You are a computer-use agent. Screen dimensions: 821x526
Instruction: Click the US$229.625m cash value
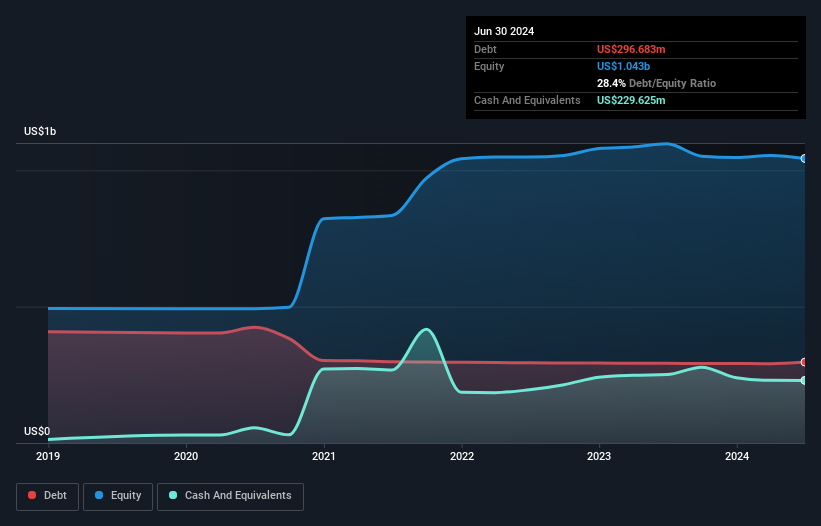[x=631, y=100]
